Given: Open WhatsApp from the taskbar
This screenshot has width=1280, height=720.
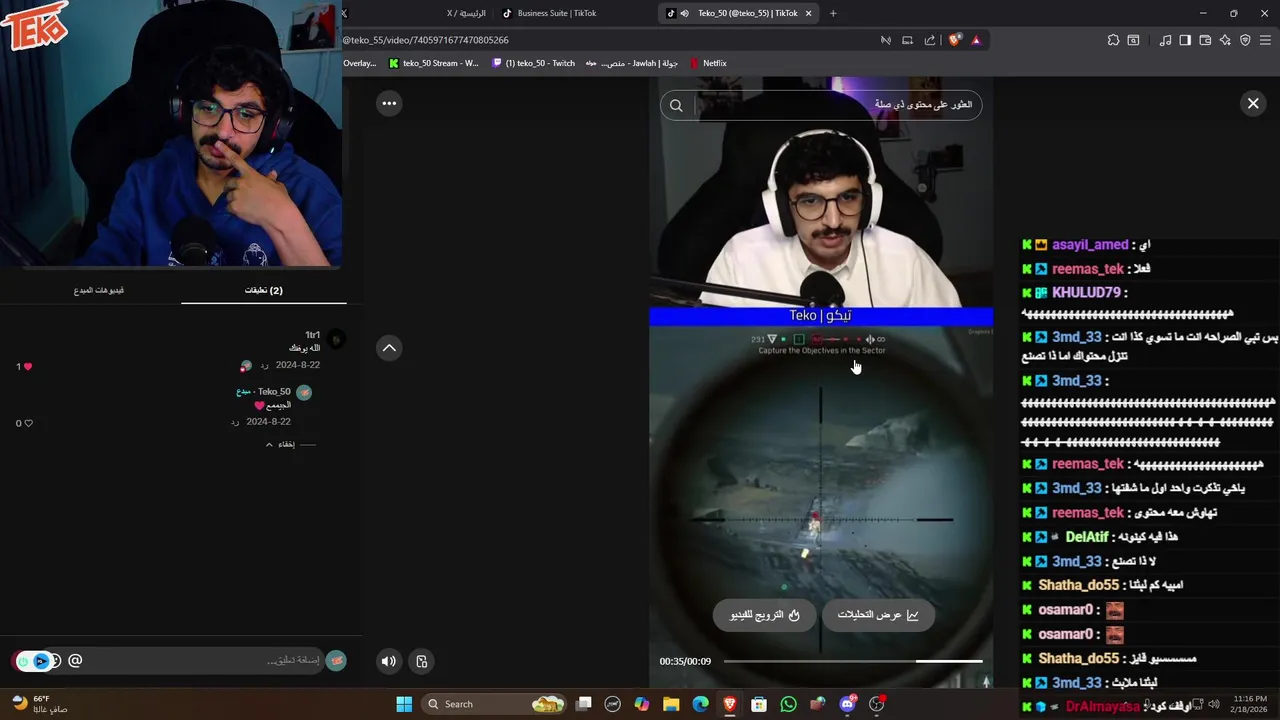Looking at the screenshot, I should [789, 704].
